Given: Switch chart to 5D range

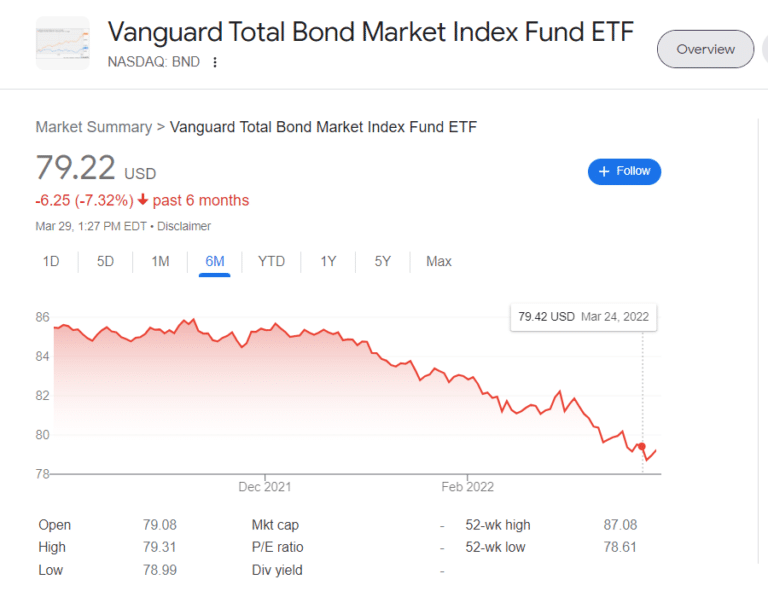Looking at the screenshot, I should [x=105, y=262].
